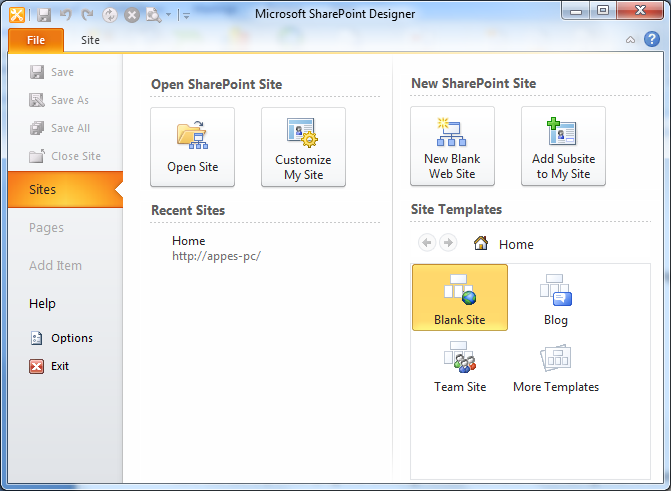Open the Preview in Browser dropdown arrow

pyautogui.click(x=168, y=14)
